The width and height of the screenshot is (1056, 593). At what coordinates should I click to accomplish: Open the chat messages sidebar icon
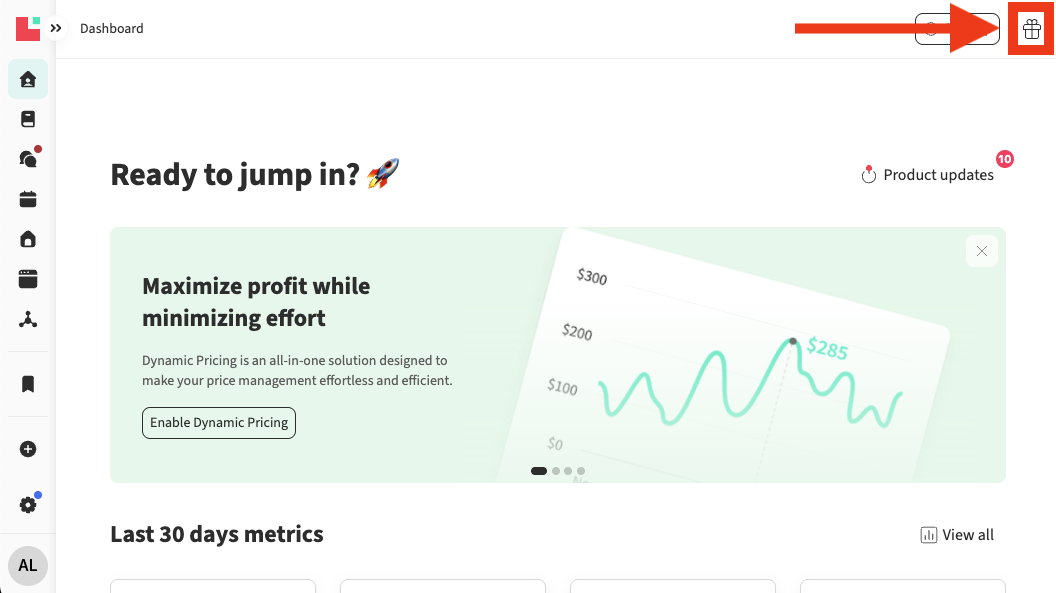pyautogui.click(x=28, y=158)
